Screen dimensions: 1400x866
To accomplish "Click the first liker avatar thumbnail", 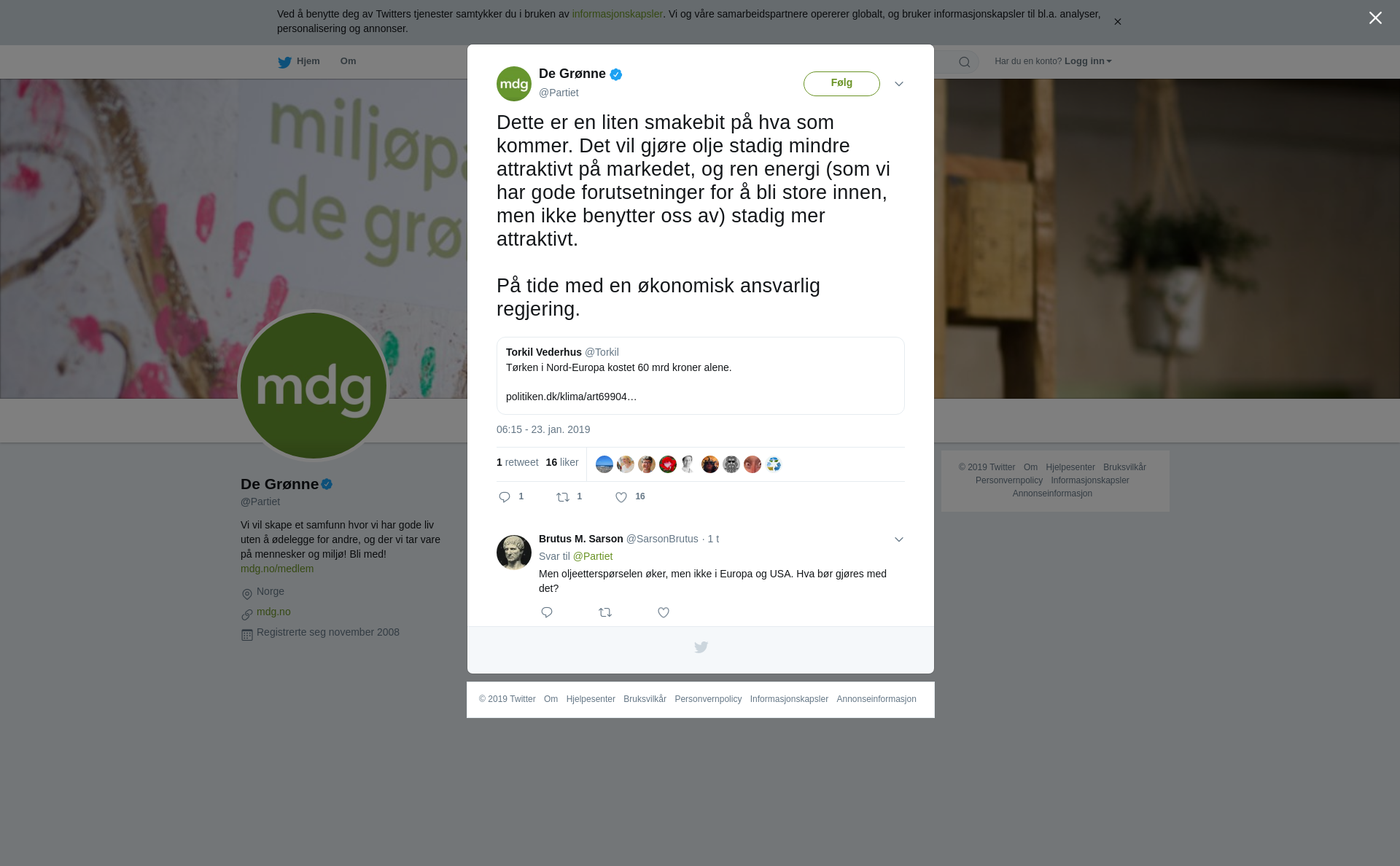I will pyautogui.click(x=604, y=464).
